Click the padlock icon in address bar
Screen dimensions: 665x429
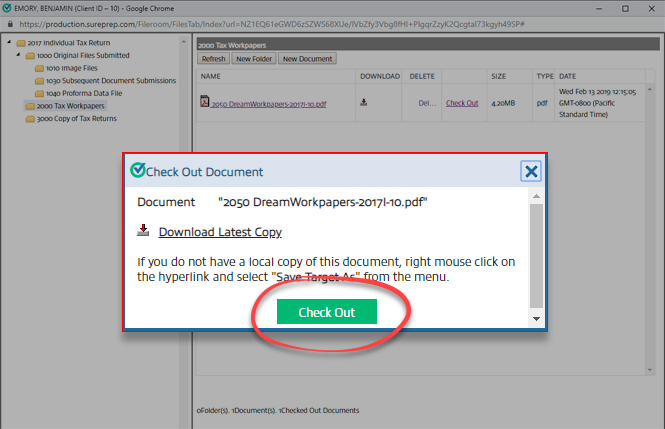[x=10, y=24]
